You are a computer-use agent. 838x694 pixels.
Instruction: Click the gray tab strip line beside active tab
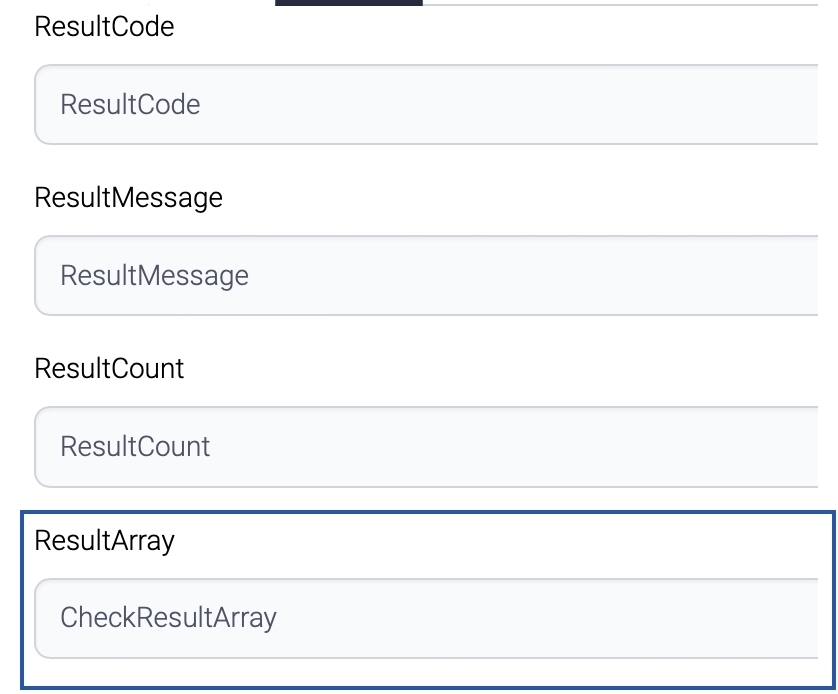click(x=620, y=3)
